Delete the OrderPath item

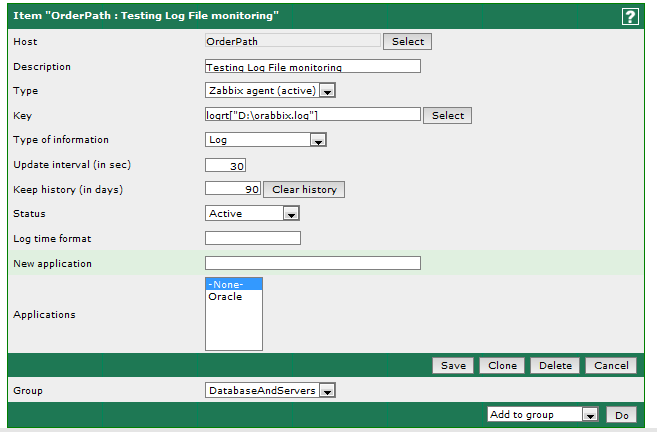pyautogui.click(x=555, y=365)
